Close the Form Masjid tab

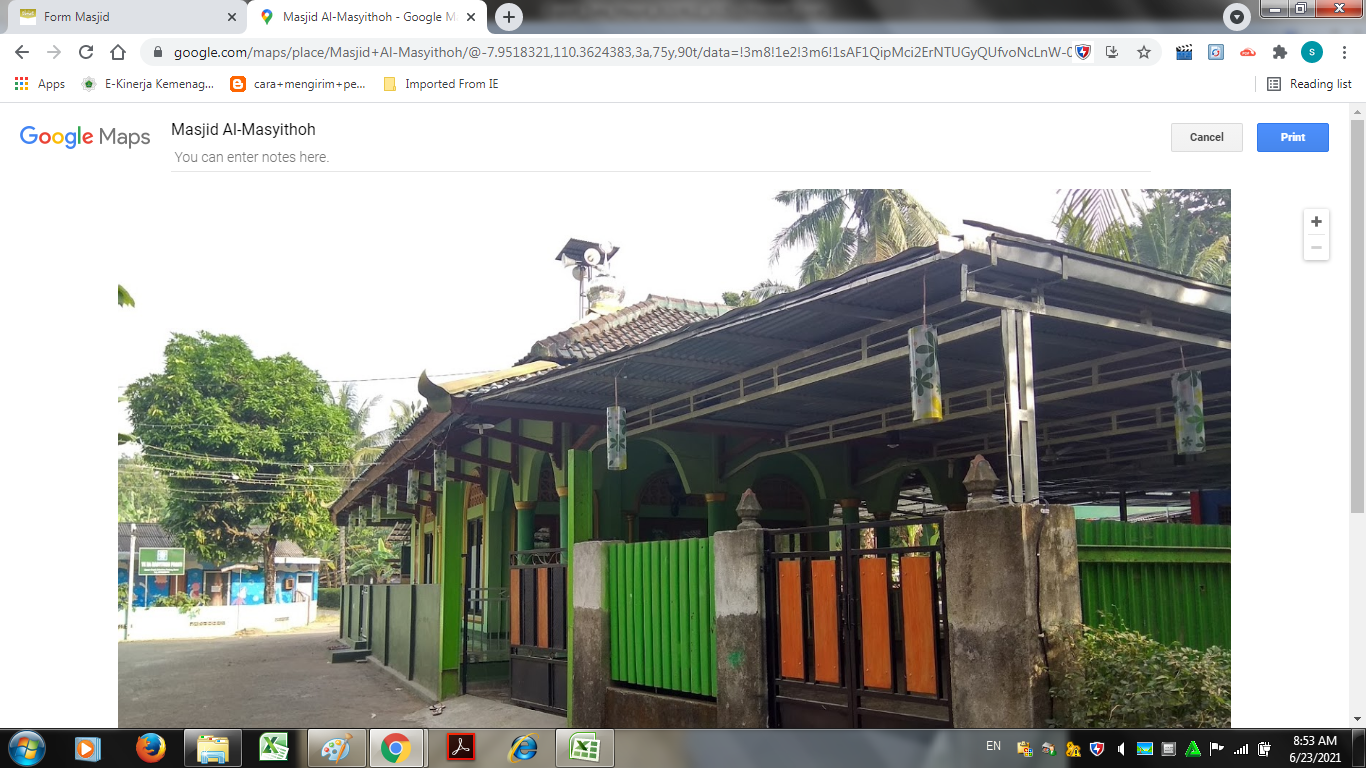pos(232,17)
